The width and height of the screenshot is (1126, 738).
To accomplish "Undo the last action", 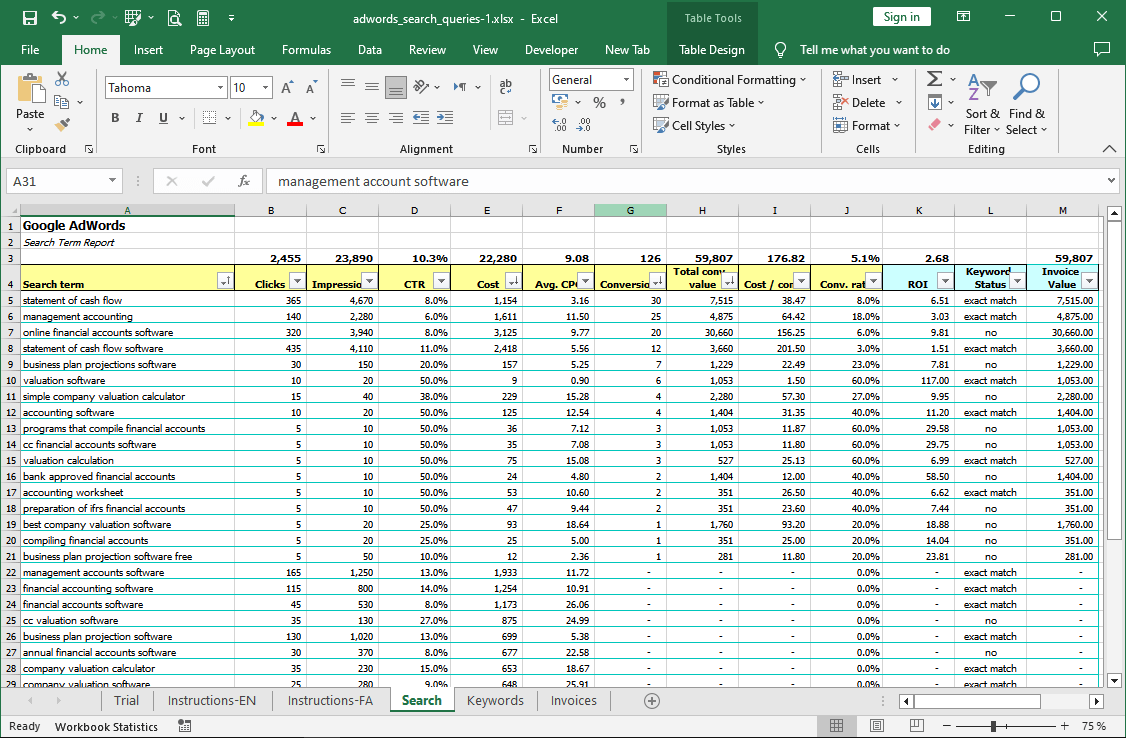I will pos(59,18).
